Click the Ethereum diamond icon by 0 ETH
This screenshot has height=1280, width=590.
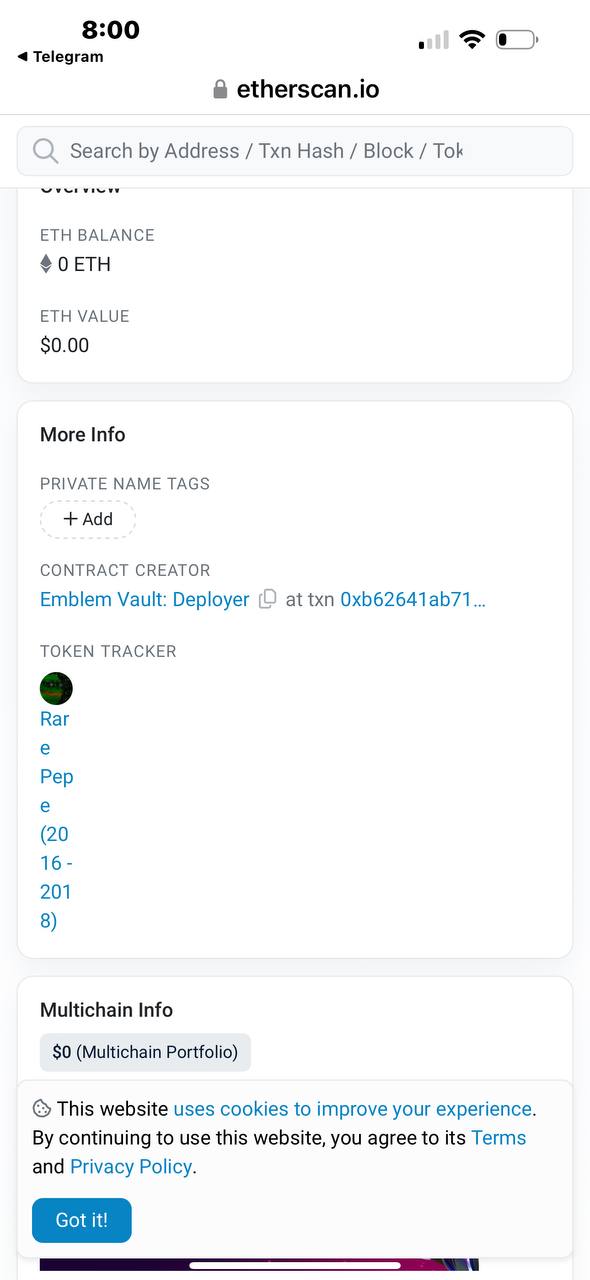(46, 264)
